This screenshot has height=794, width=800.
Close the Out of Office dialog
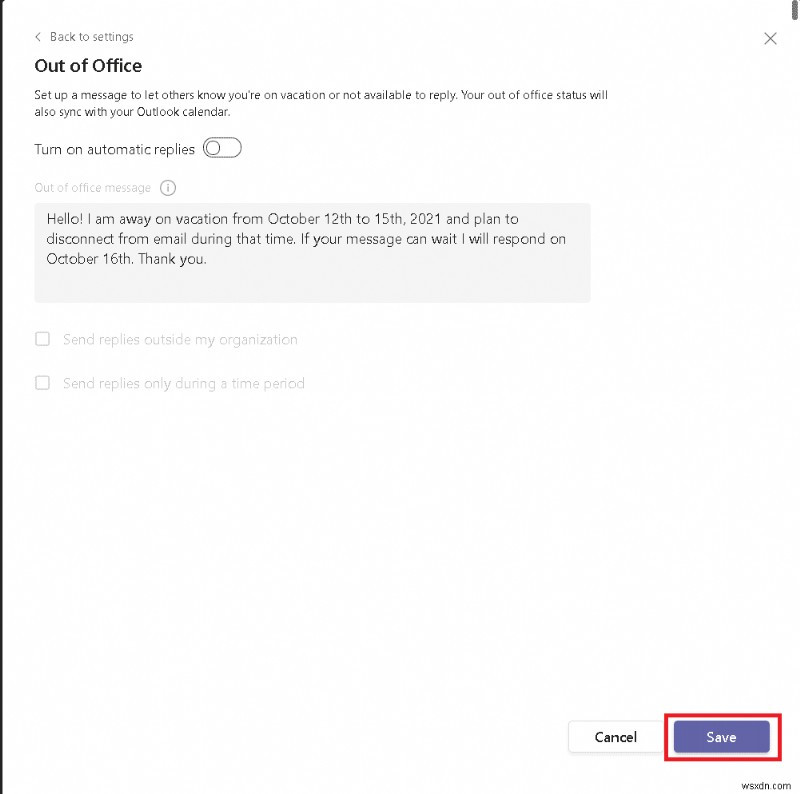click(770, 38)
